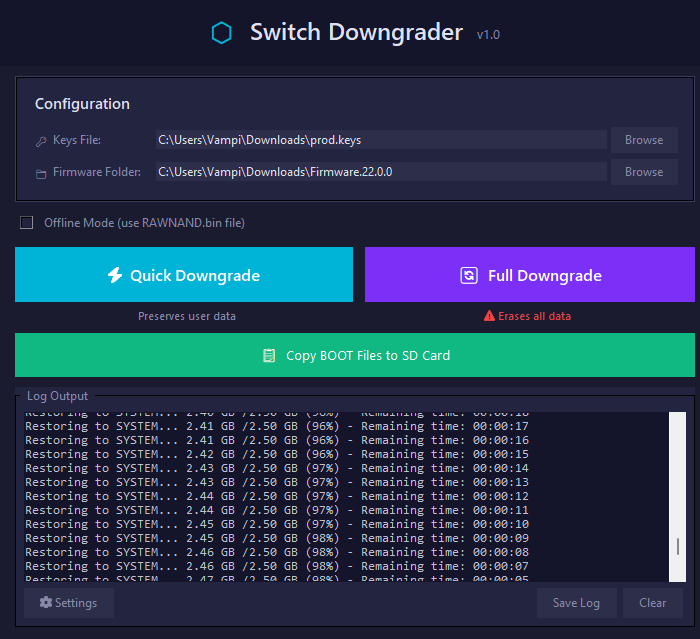Click the Configuration heading
Screen dimensions: 700x639
[x=82, y=104]
